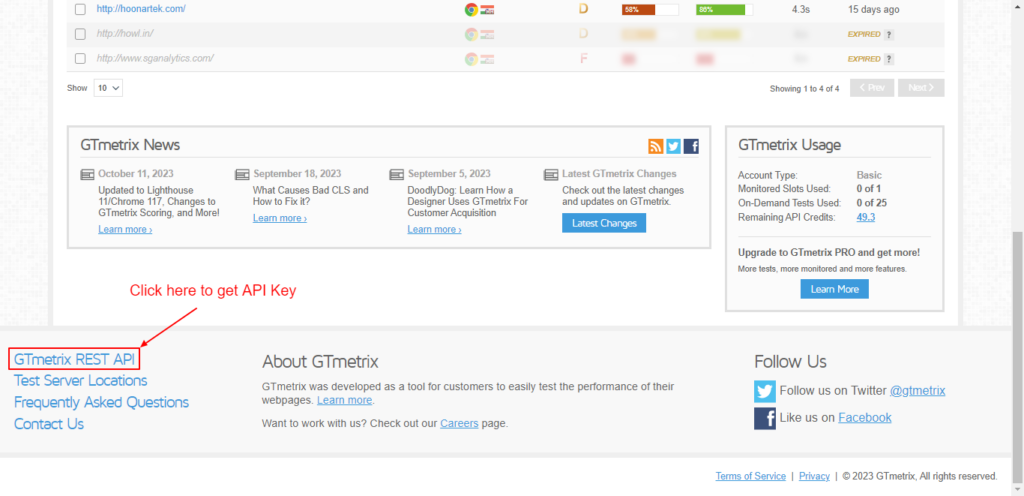
Task: Click the D grade for hoonartek.com
Action: coord(583,9)
